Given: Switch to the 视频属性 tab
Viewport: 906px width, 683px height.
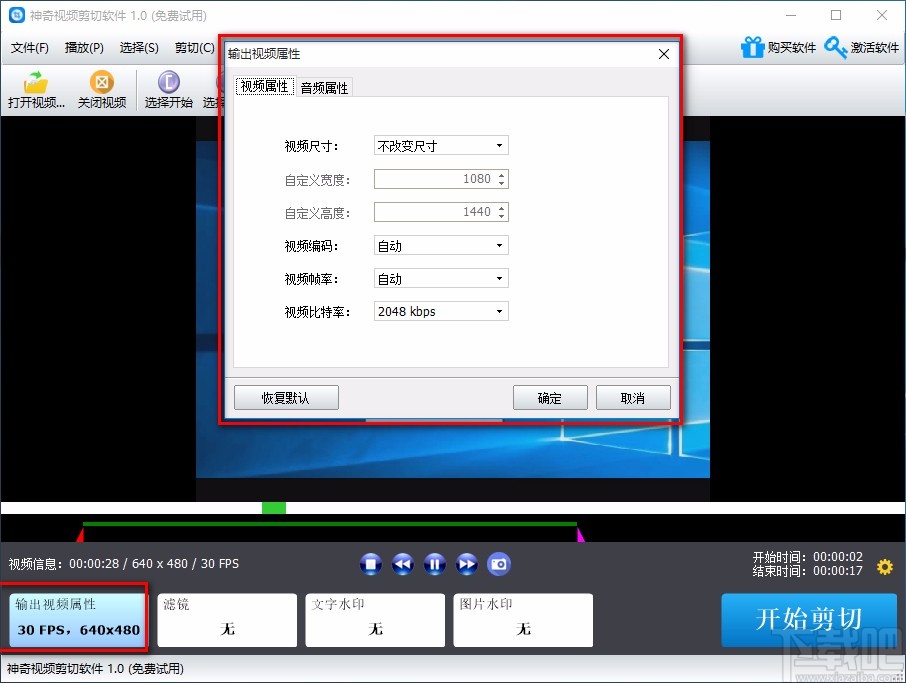Looking at the screenshot, I should pyautogui.click(x=265, y=87).
